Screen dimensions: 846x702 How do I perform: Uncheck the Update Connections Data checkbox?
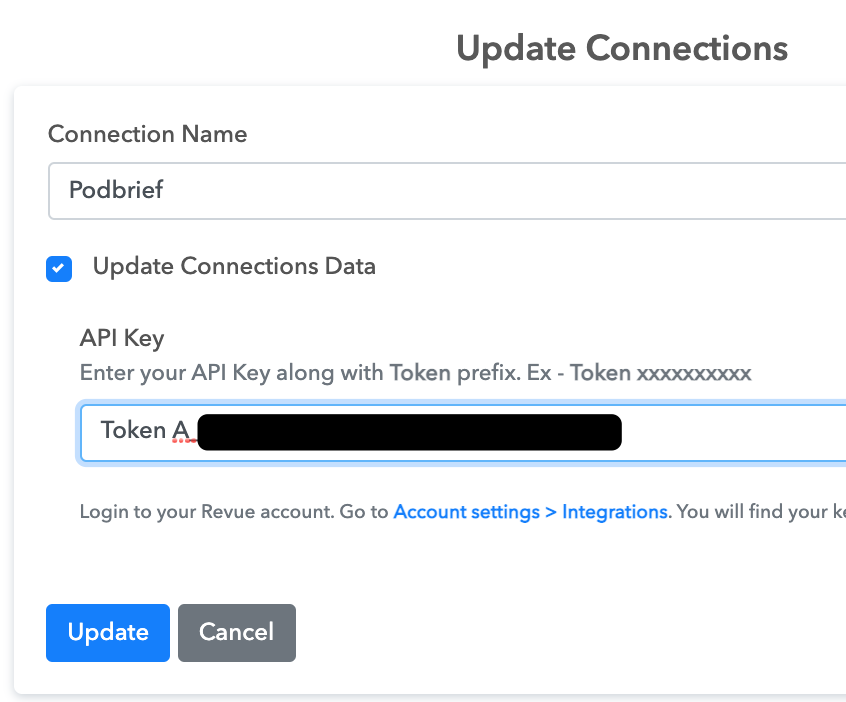coord(59,269)
